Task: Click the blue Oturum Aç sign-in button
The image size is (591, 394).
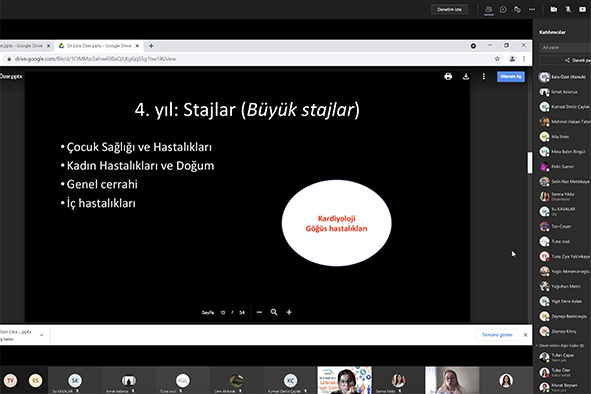Action: [511, 77]
